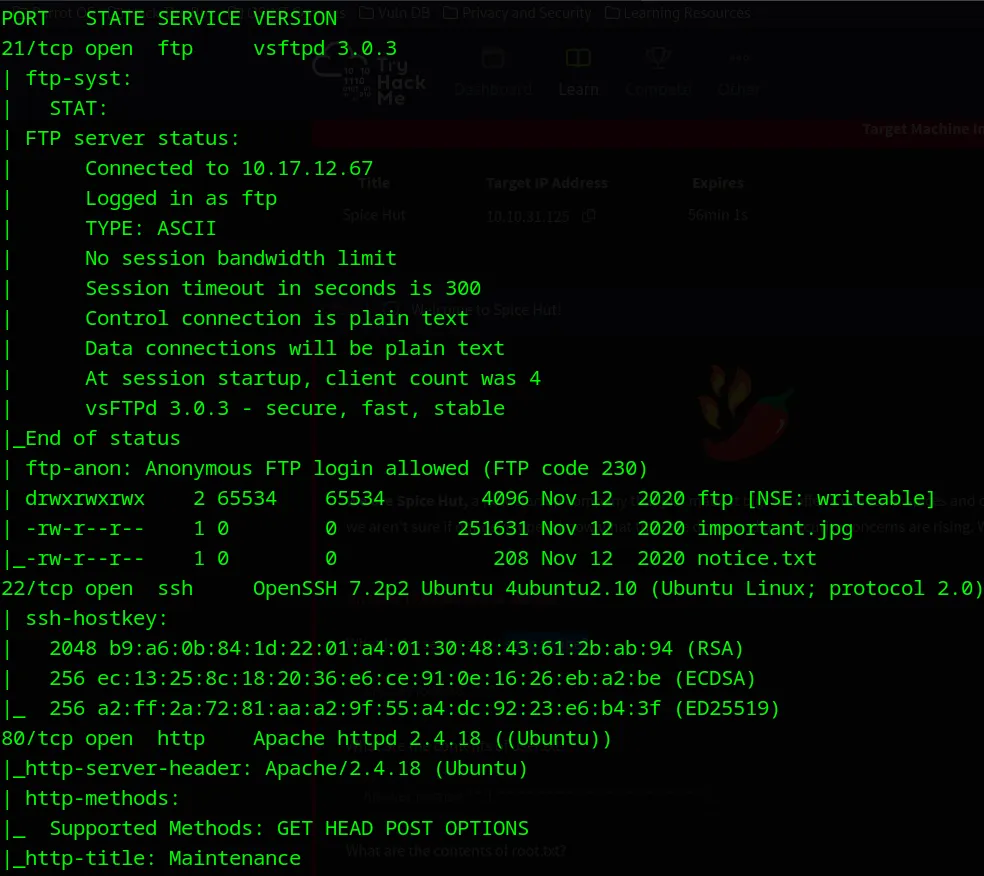Select the Dashboard monitor icon
The image size is (984, 876).
pyautogui.click(x=492, y=60)
